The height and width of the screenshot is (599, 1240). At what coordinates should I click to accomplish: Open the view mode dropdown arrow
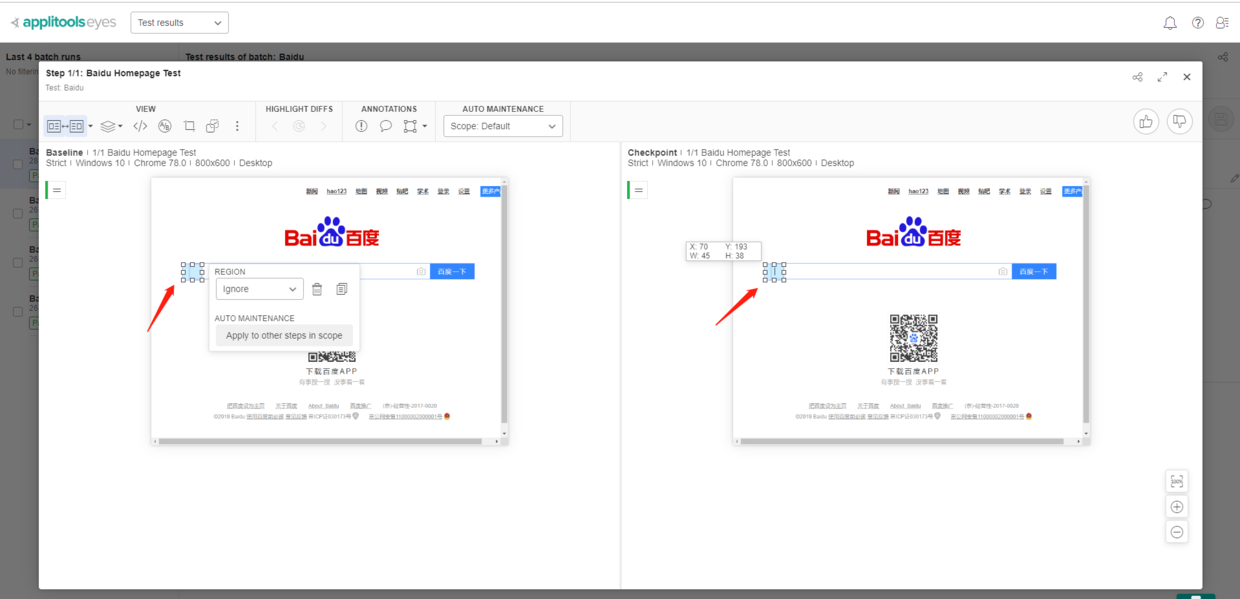(x=91, y=126)
